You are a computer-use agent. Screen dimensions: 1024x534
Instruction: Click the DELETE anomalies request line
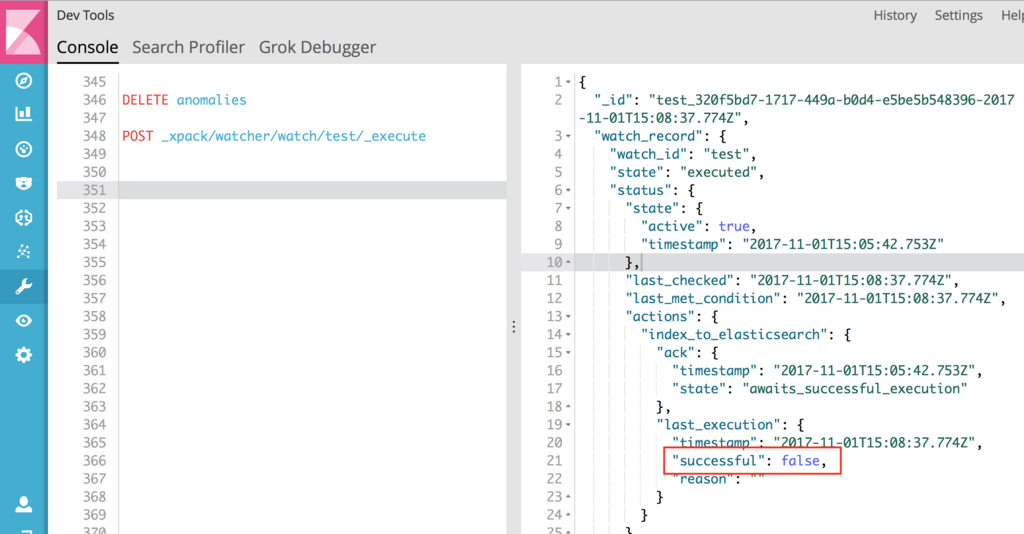[184, 100]
